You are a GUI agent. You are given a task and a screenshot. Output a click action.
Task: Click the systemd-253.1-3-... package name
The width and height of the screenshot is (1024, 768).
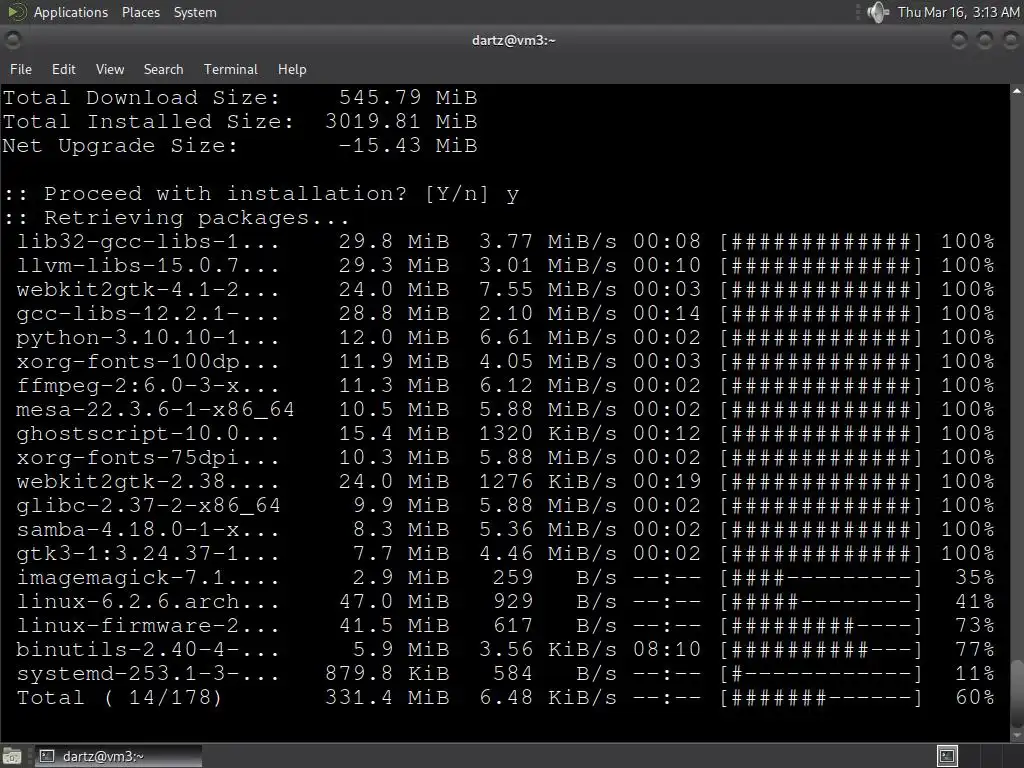(x=148, y=674)
